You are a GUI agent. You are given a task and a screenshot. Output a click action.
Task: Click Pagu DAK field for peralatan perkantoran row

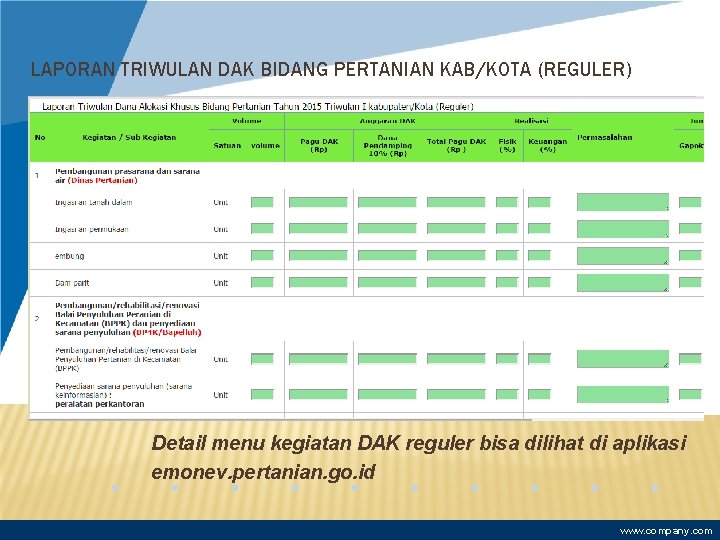(x=318, y=394)
